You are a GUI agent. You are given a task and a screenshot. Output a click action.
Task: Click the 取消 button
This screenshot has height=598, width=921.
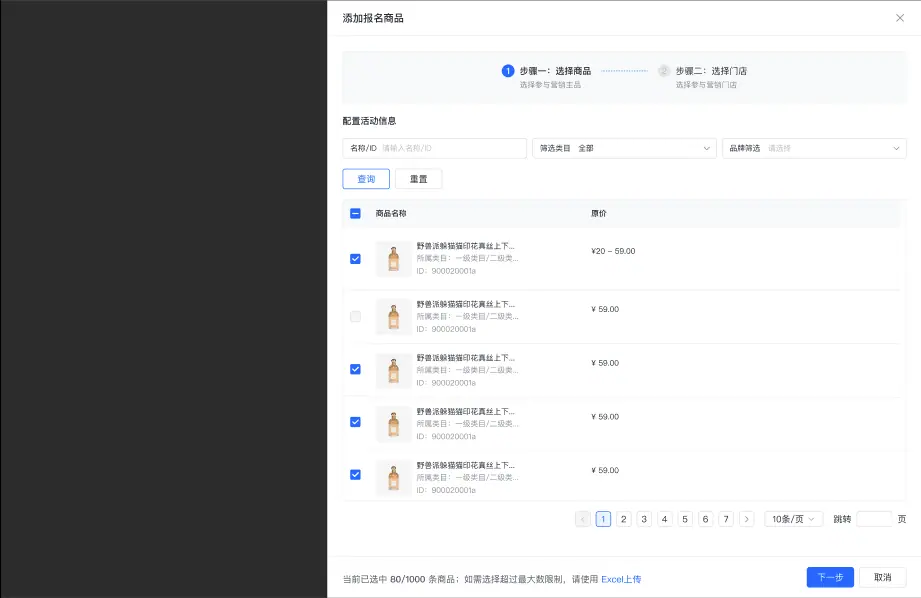pos(882,577)
